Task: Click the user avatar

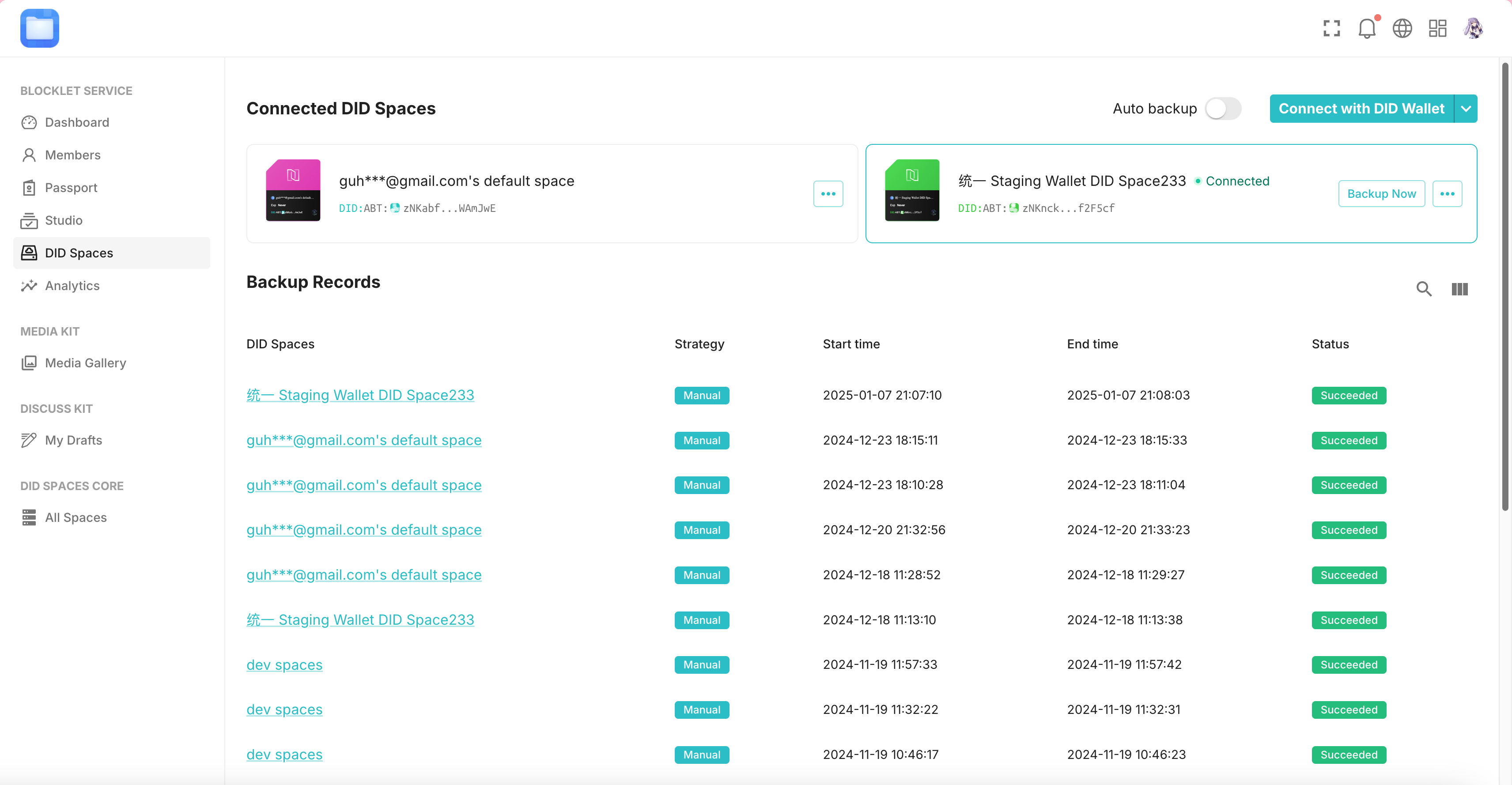Action: pos(1473,28)
